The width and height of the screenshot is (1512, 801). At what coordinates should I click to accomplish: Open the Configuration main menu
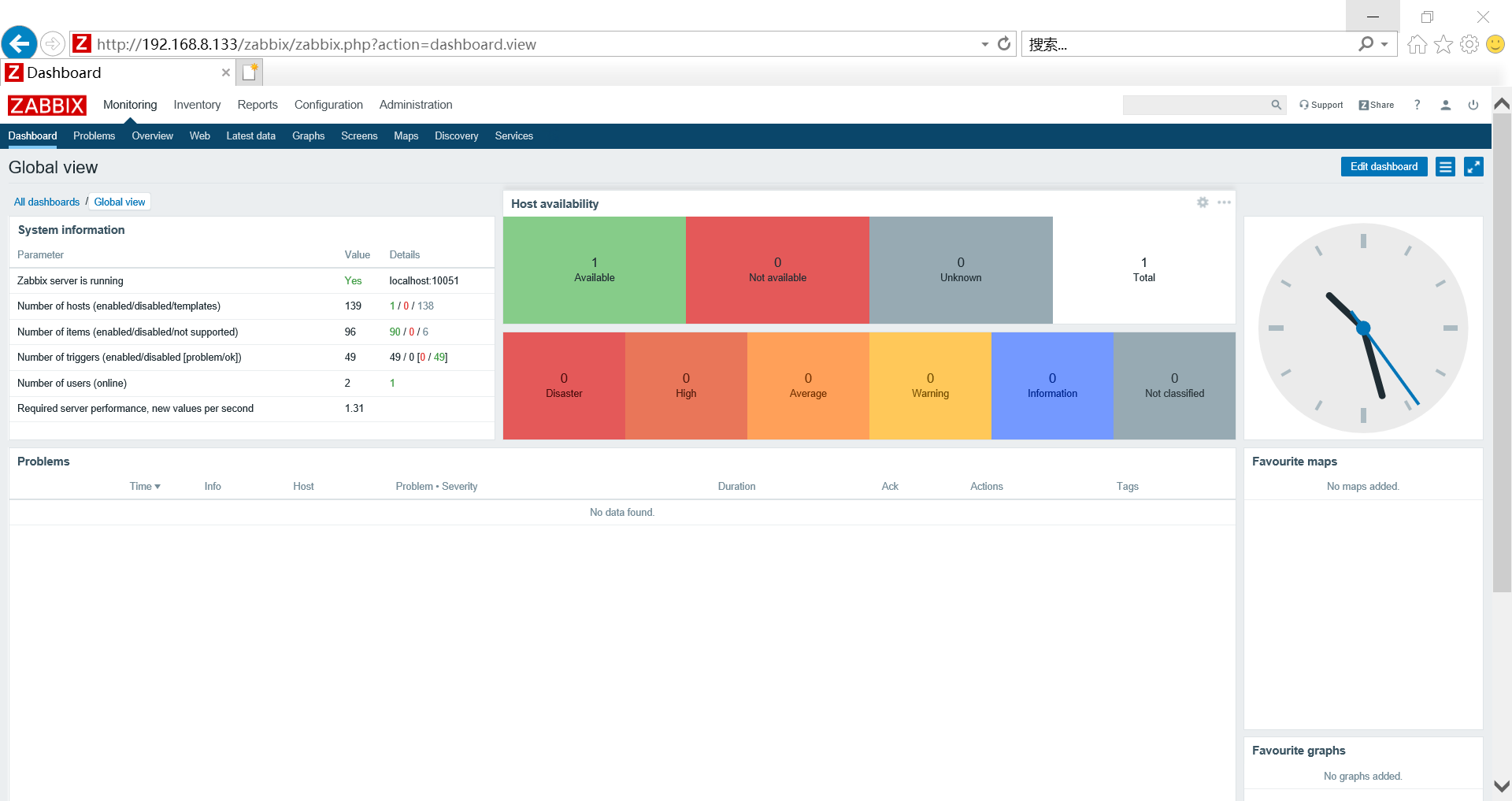point(328,105)
